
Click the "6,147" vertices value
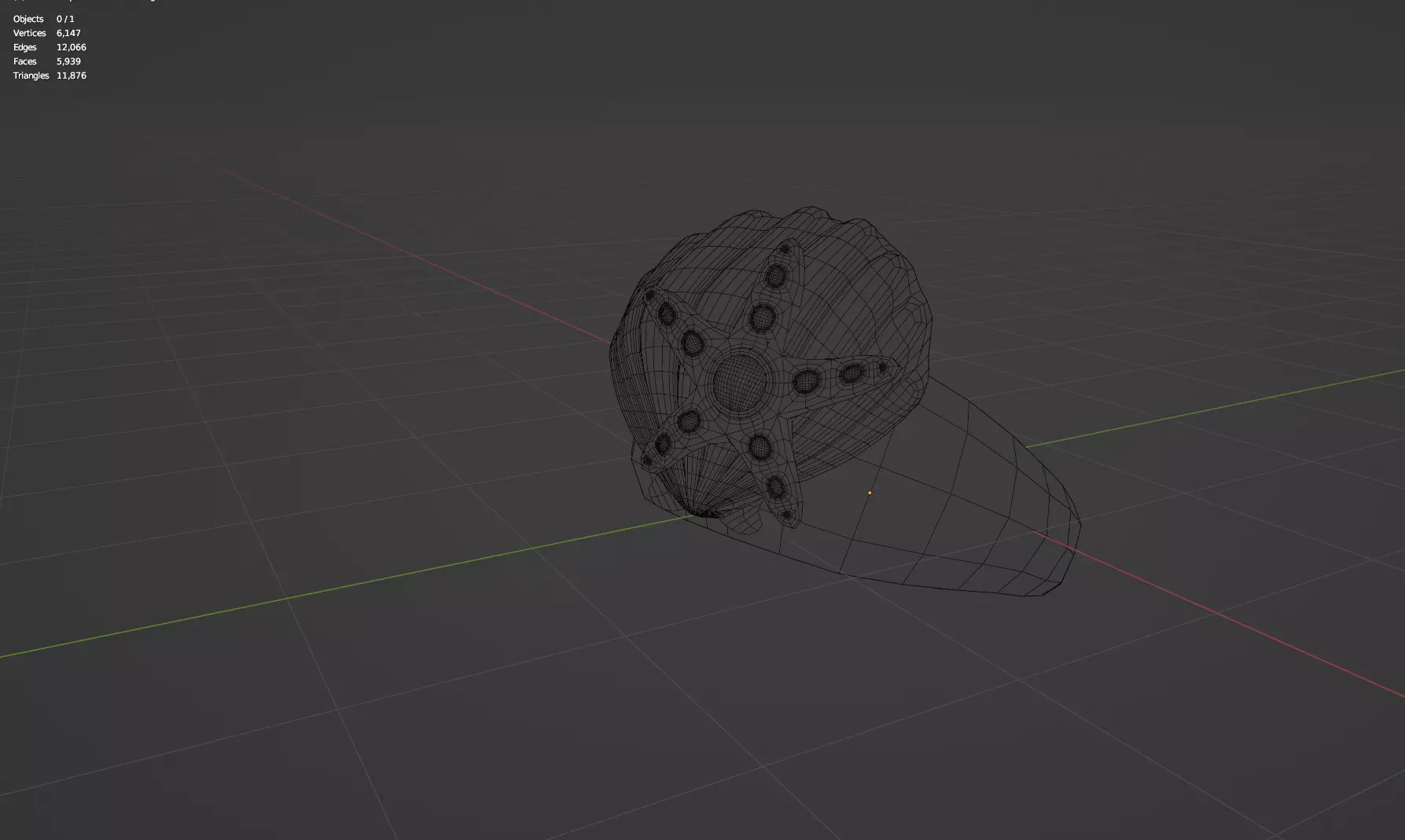(68, 33)
